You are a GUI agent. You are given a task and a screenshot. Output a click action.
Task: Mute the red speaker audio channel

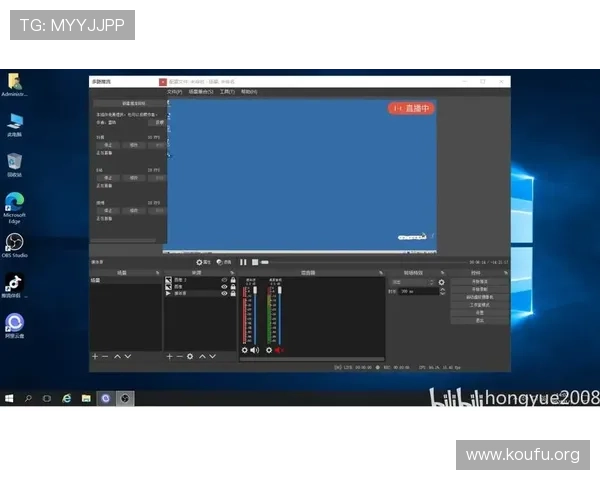(x=279, y=350)
